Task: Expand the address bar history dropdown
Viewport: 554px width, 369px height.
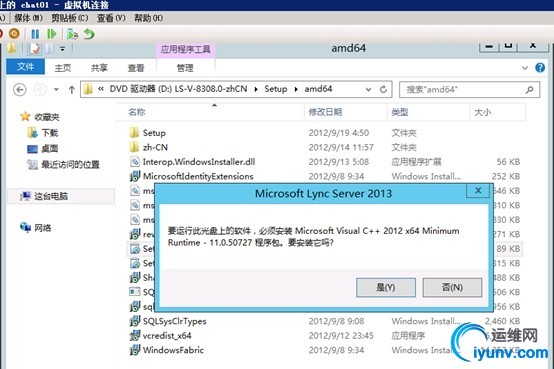Action: click(x=368, y=89)
